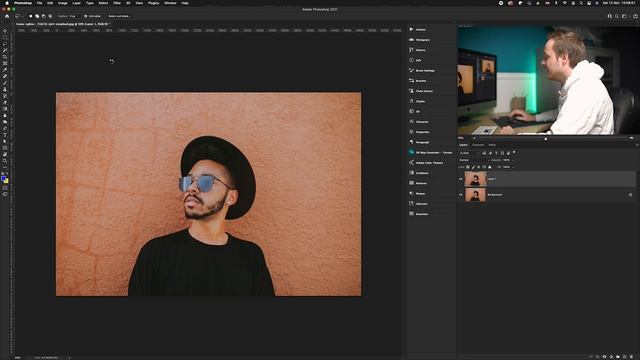This screenshot has height=360, width=640.
Task: Select the Eraser tool
Action: (5, 102)
